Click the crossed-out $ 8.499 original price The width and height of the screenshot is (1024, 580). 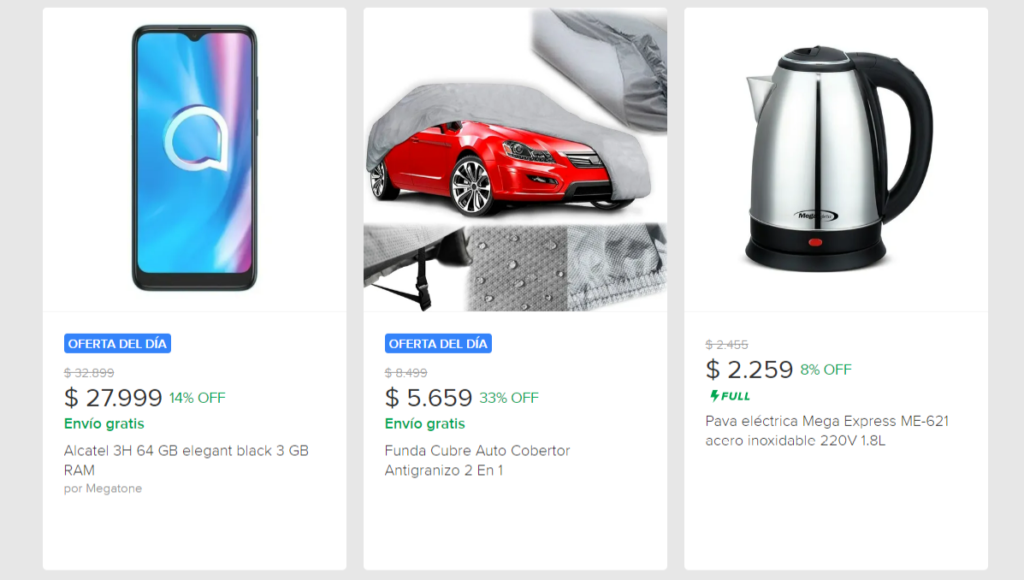406,373
